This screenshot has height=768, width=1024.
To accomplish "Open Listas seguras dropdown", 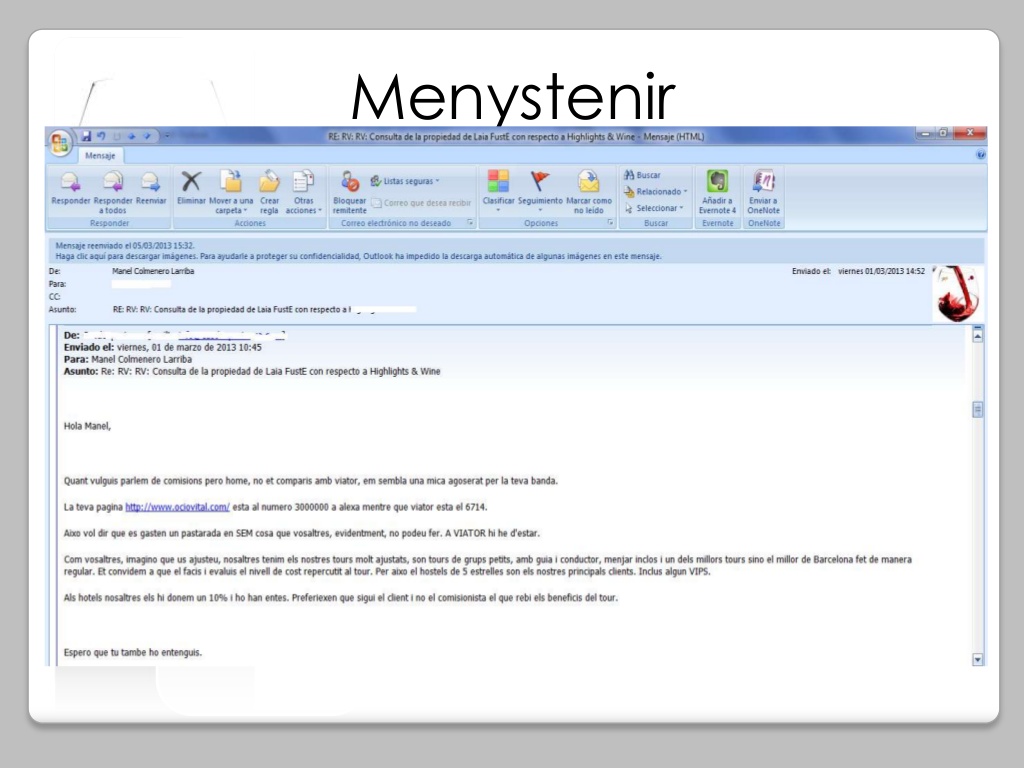I will coord(405,181).
